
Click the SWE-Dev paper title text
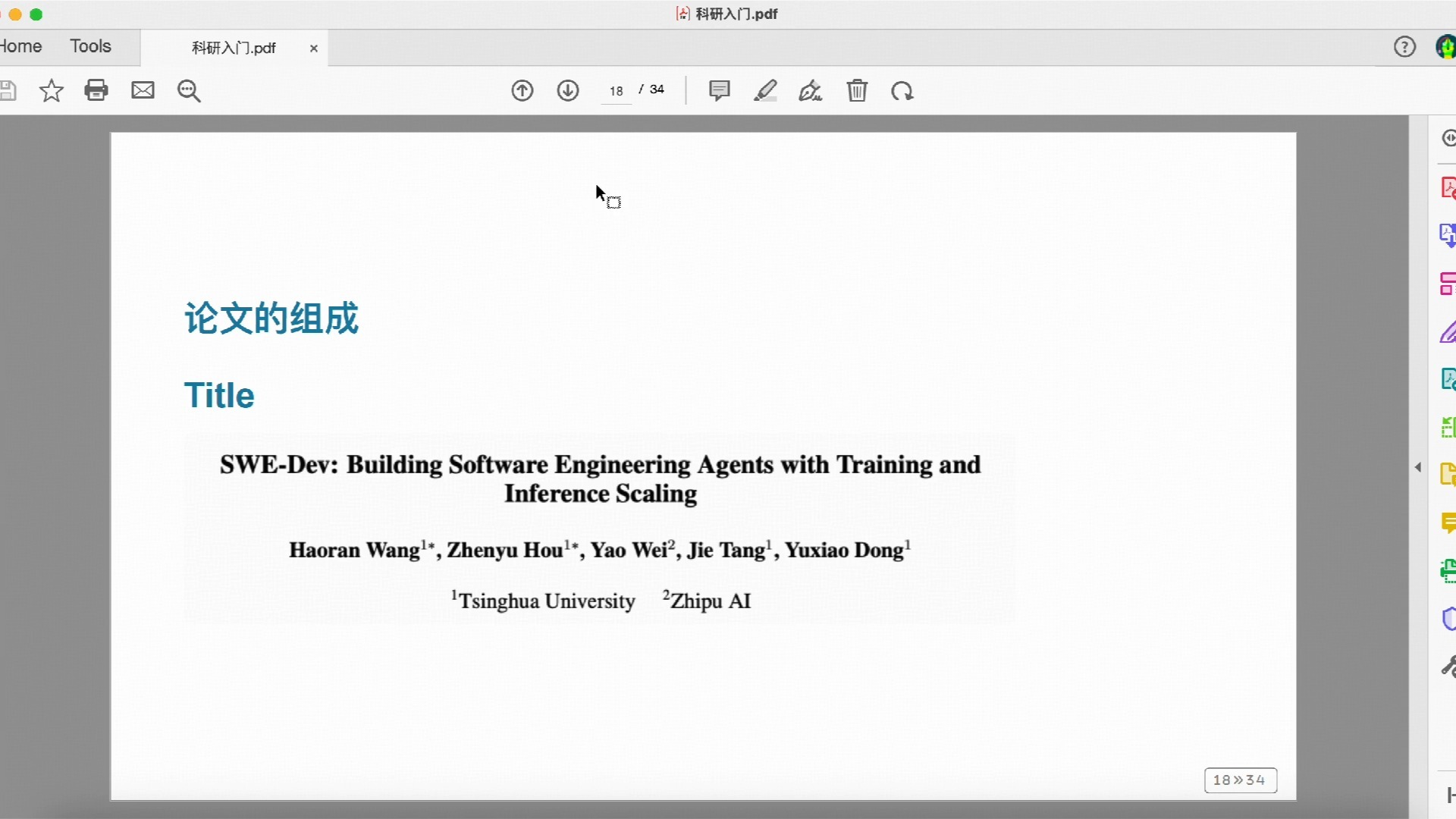tap(601, 479)
